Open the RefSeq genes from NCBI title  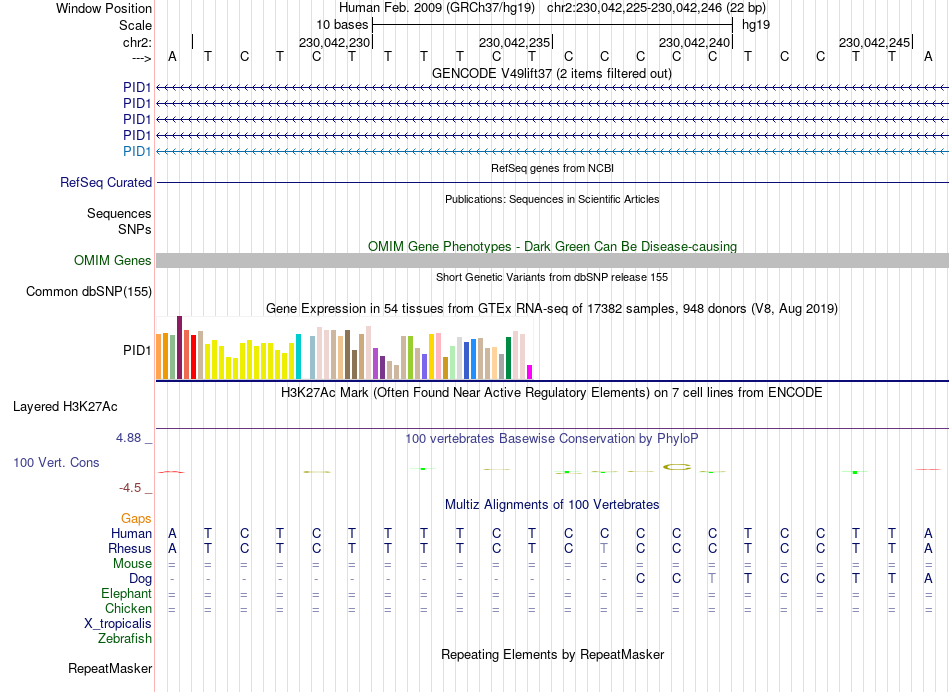click(x=552, y=168)
